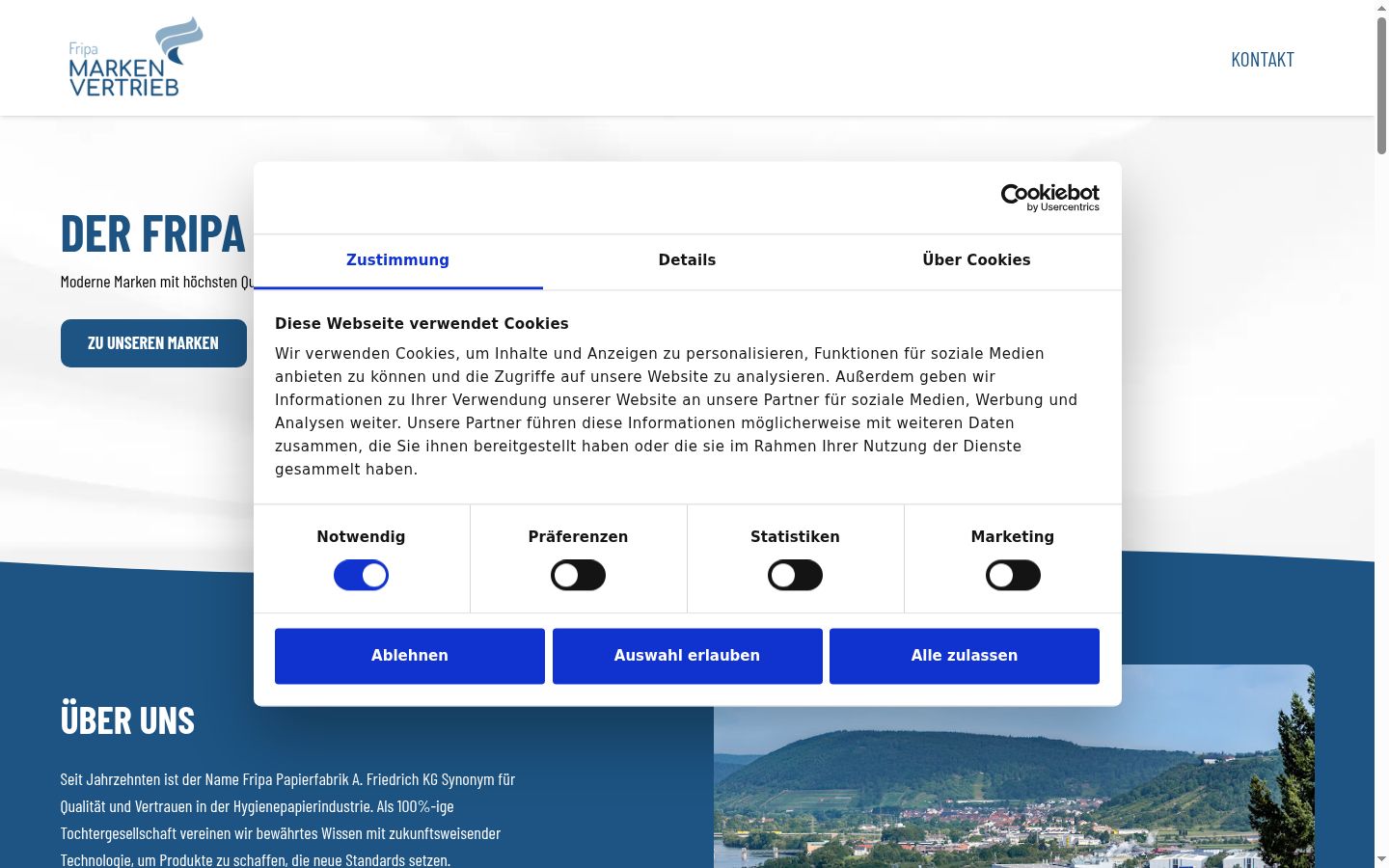This screenshot has height=868, width=1389.
Task: Click the ÜBER UNS heading
Action: pos(127,720)
